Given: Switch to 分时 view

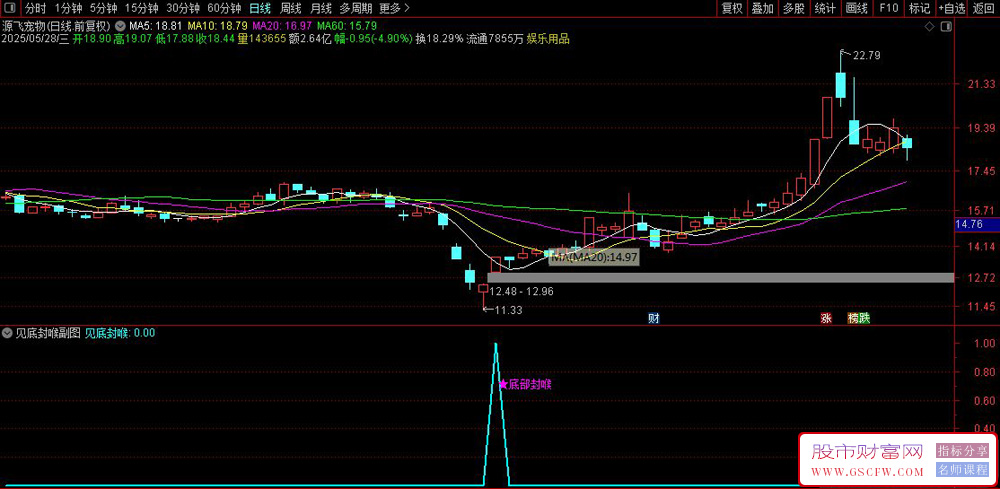Looking at the screenshot, I should pos(35,8).
